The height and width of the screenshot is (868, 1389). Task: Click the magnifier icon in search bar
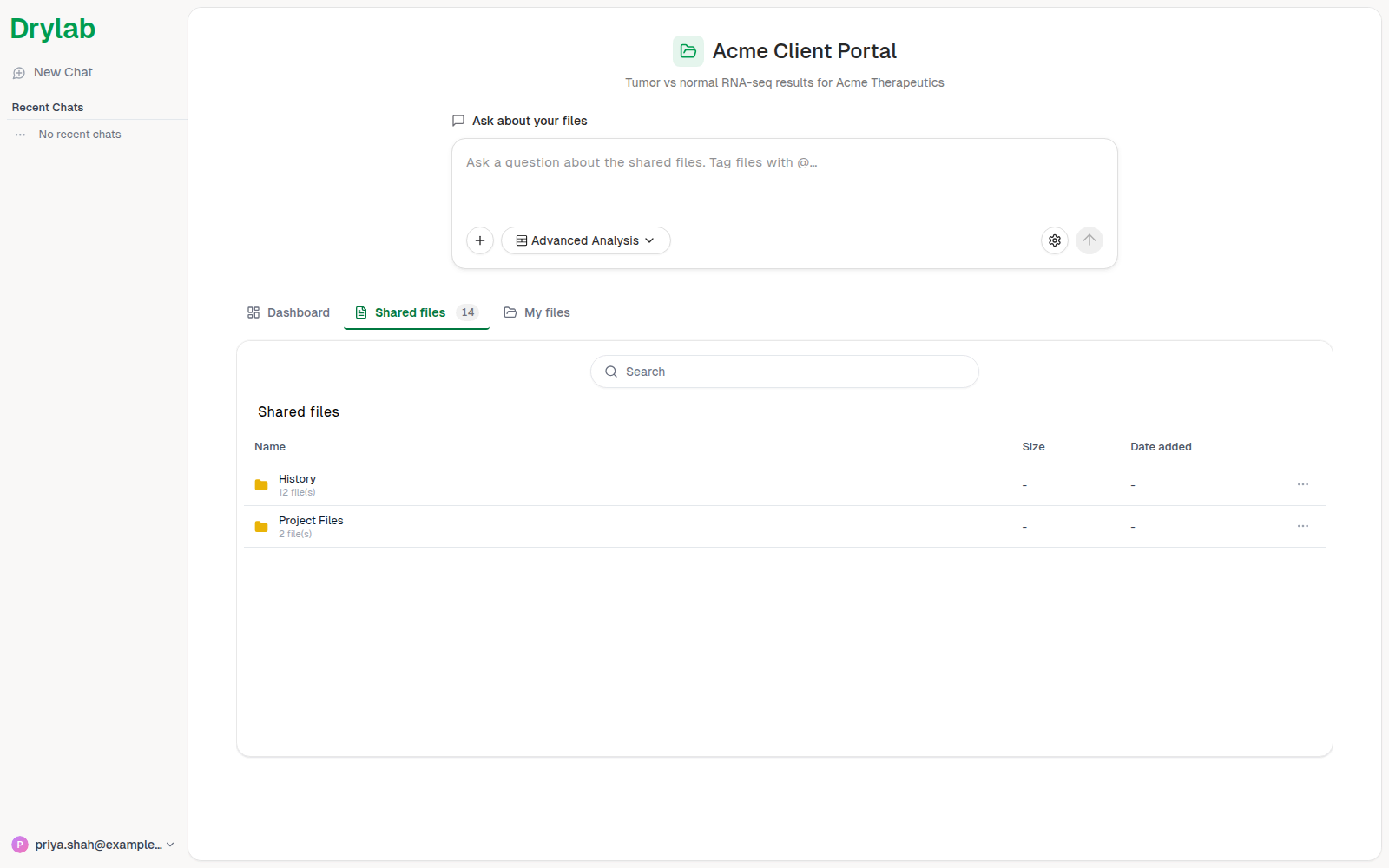pyautogui.click(x=611, y=372)
